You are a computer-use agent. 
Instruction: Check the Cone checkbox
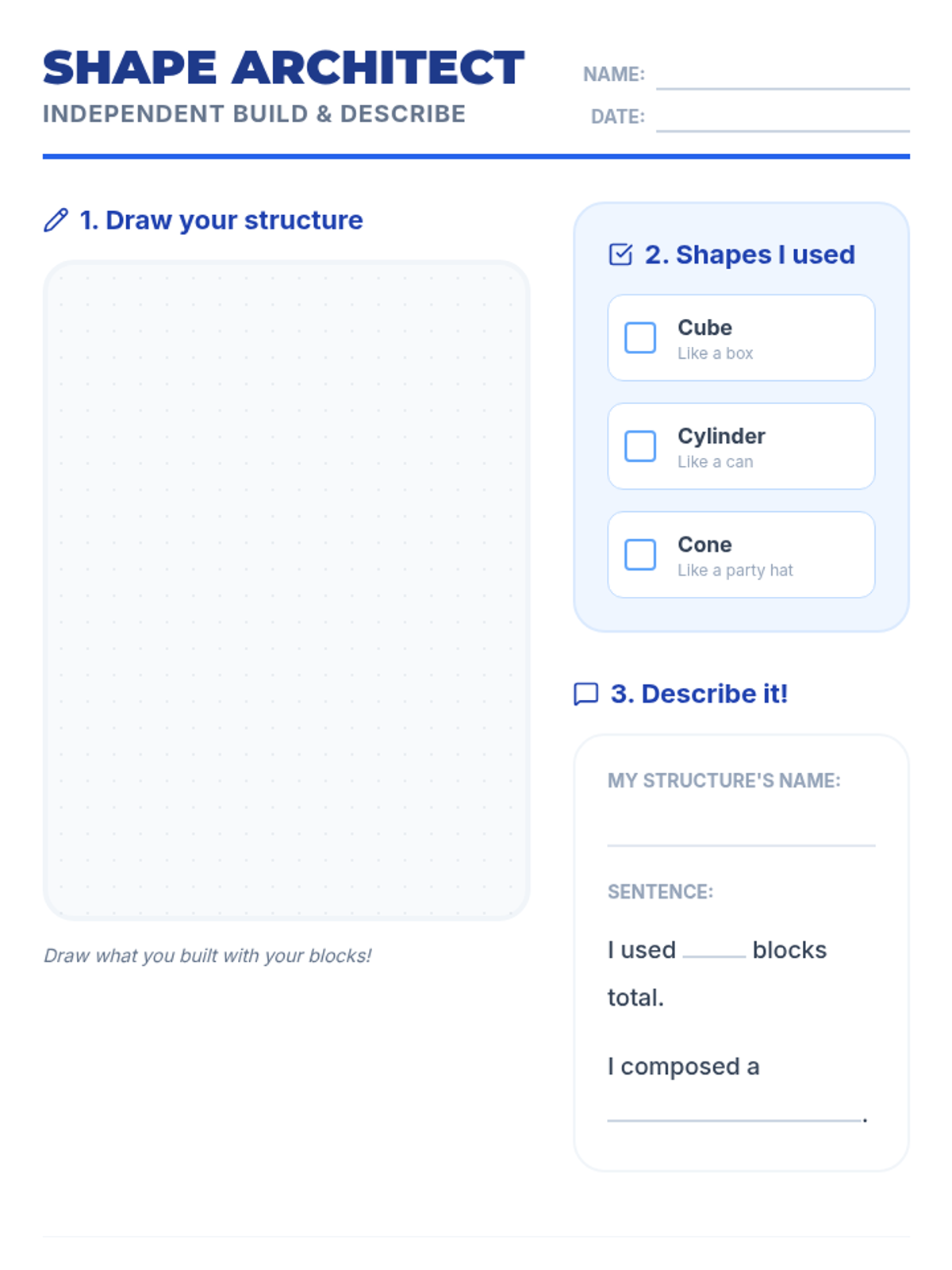pyautogui.click(x=640, y=555)
